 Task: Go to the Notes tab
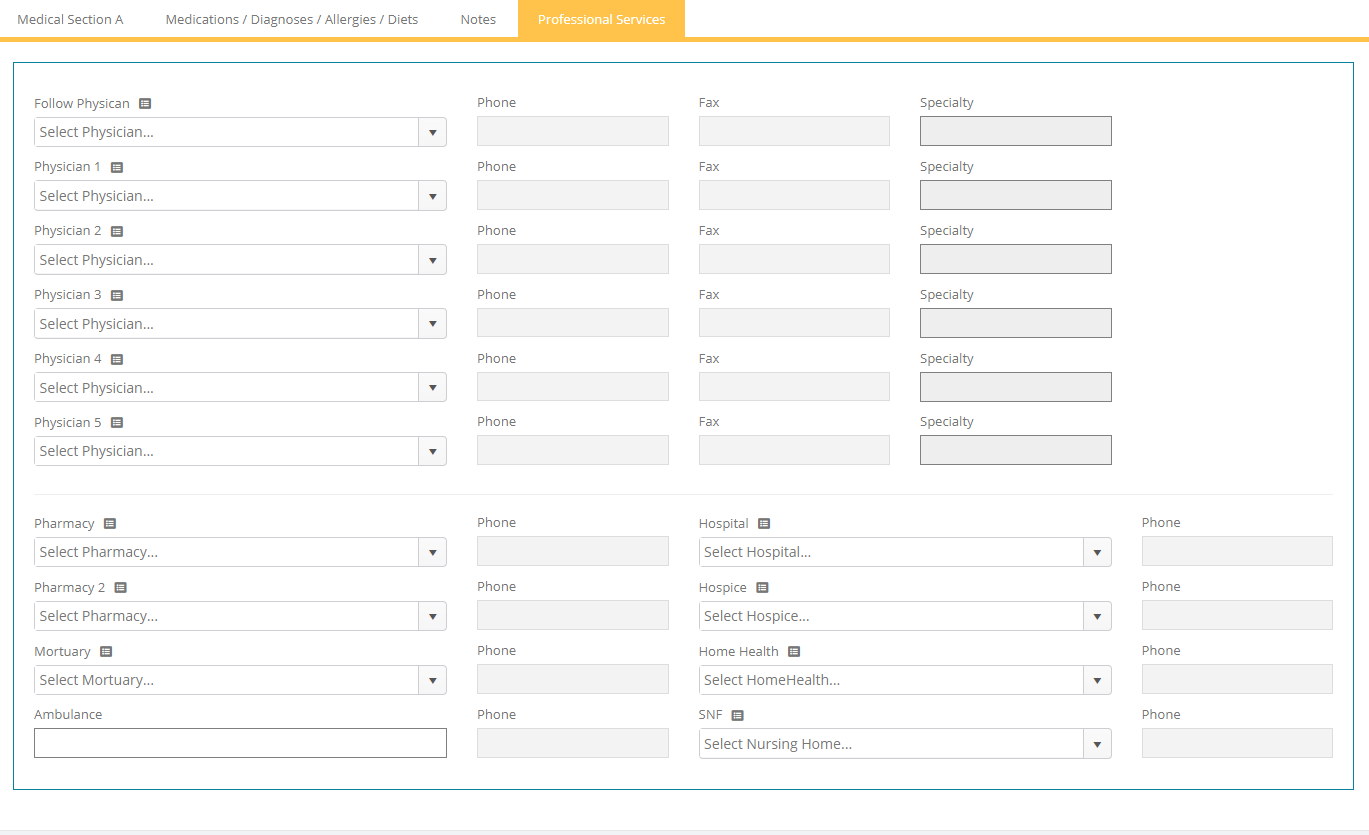478,20
